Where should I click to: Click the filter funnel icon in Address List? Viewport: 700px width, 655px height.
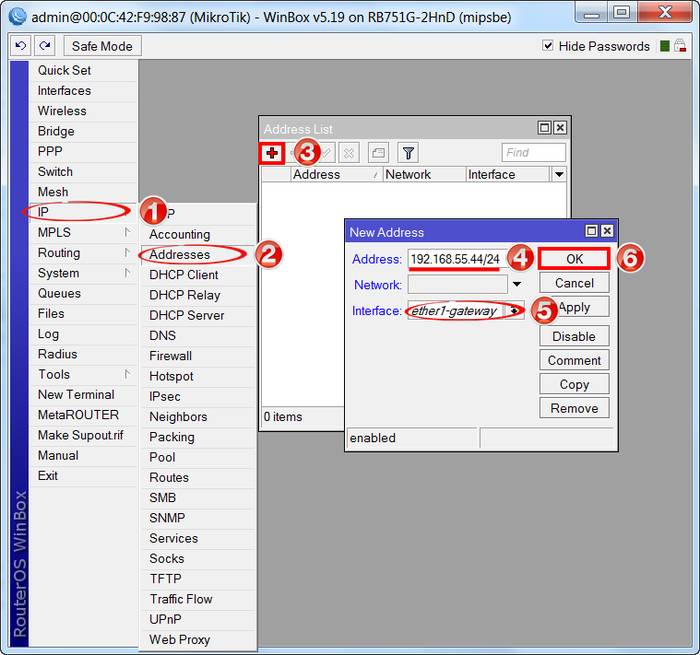click(407, 153)
